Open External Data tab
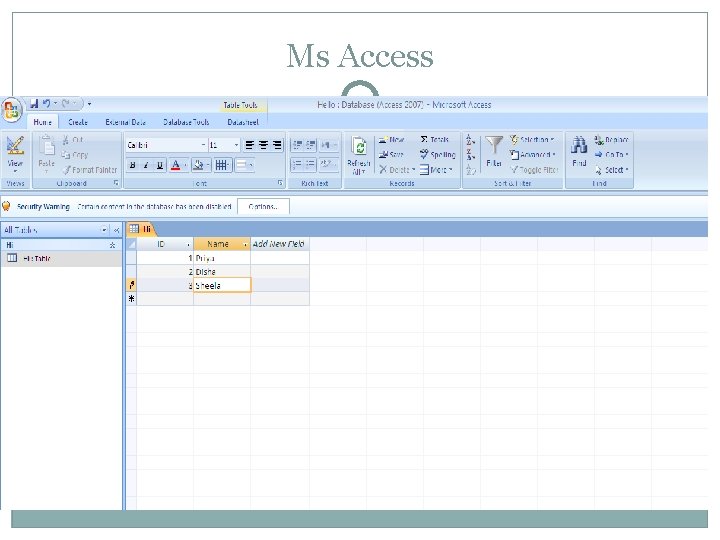The height and width of the screenshot is (540, 720). [125, 122]
